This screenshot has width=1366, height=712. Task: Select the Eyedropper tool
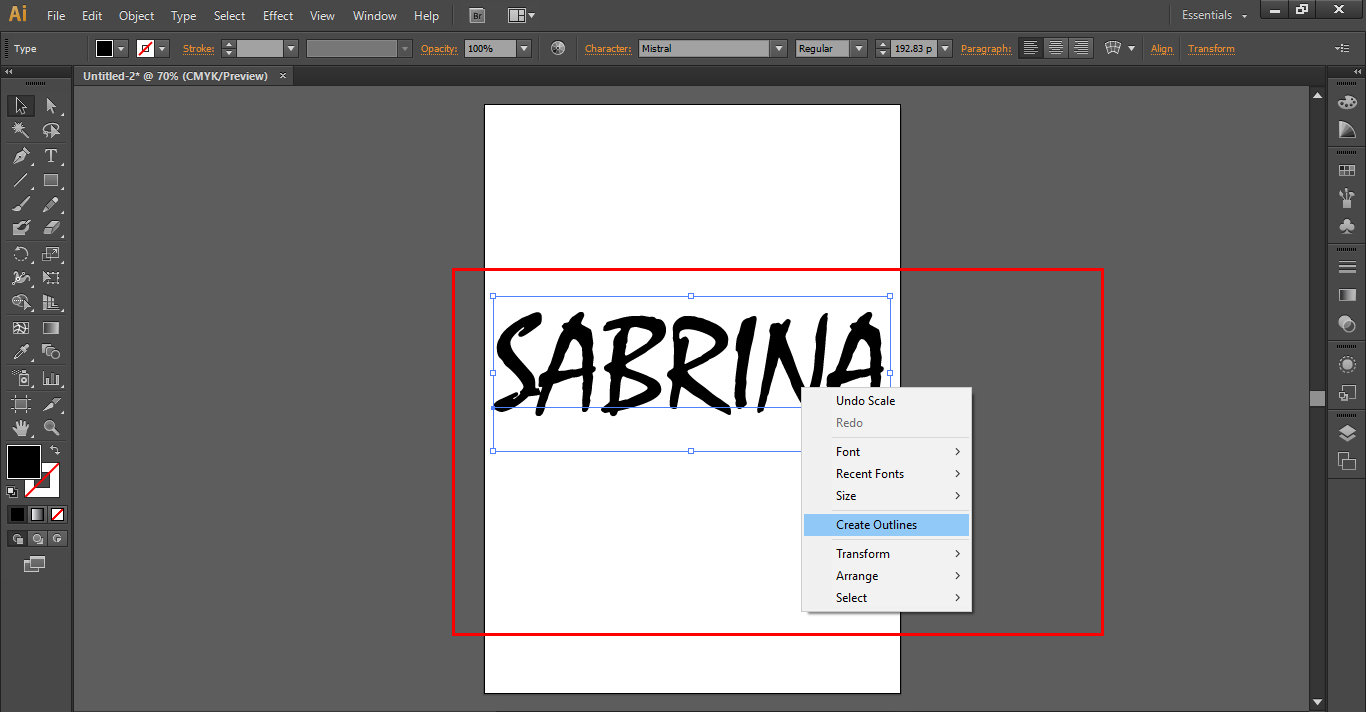(x=20, y=352)
